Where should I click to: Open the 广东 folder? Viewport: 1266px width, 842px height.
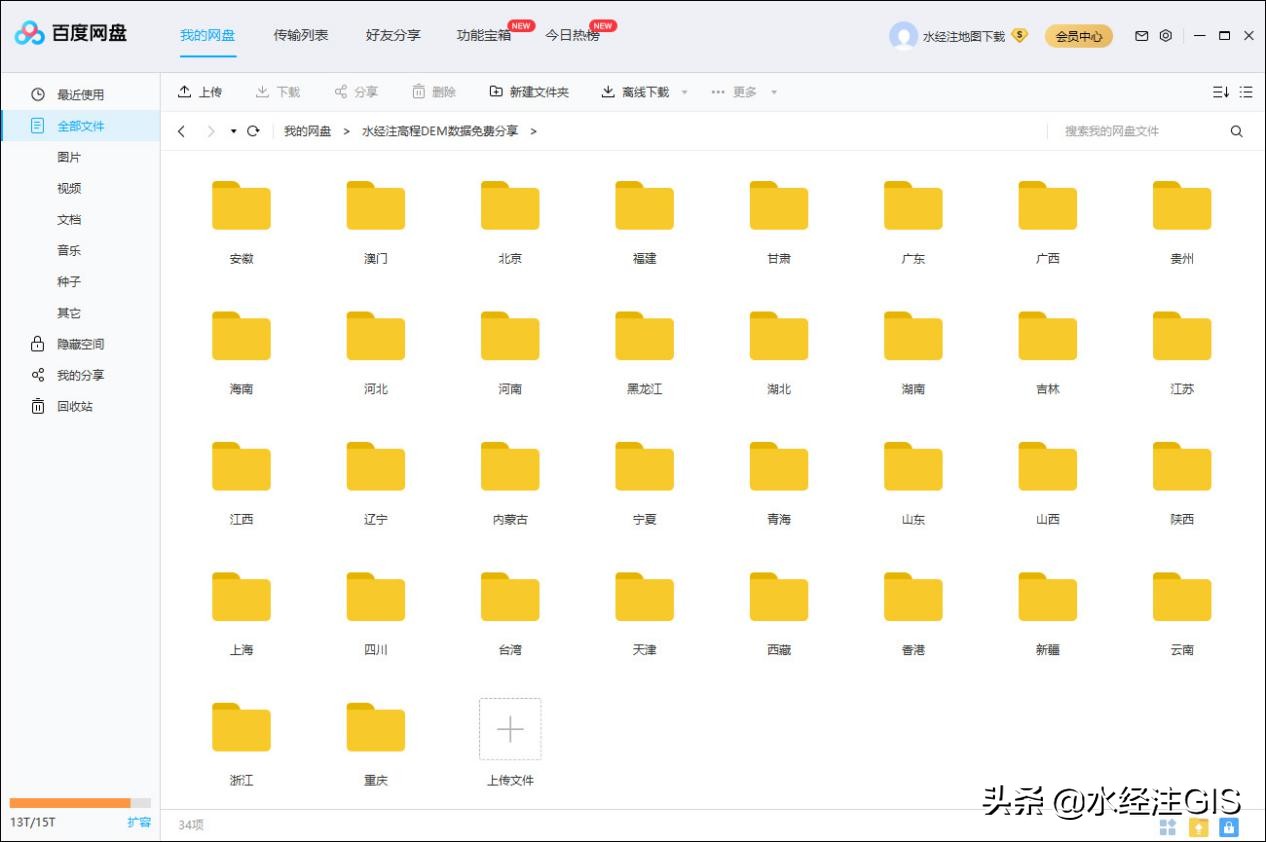(913, 206)
